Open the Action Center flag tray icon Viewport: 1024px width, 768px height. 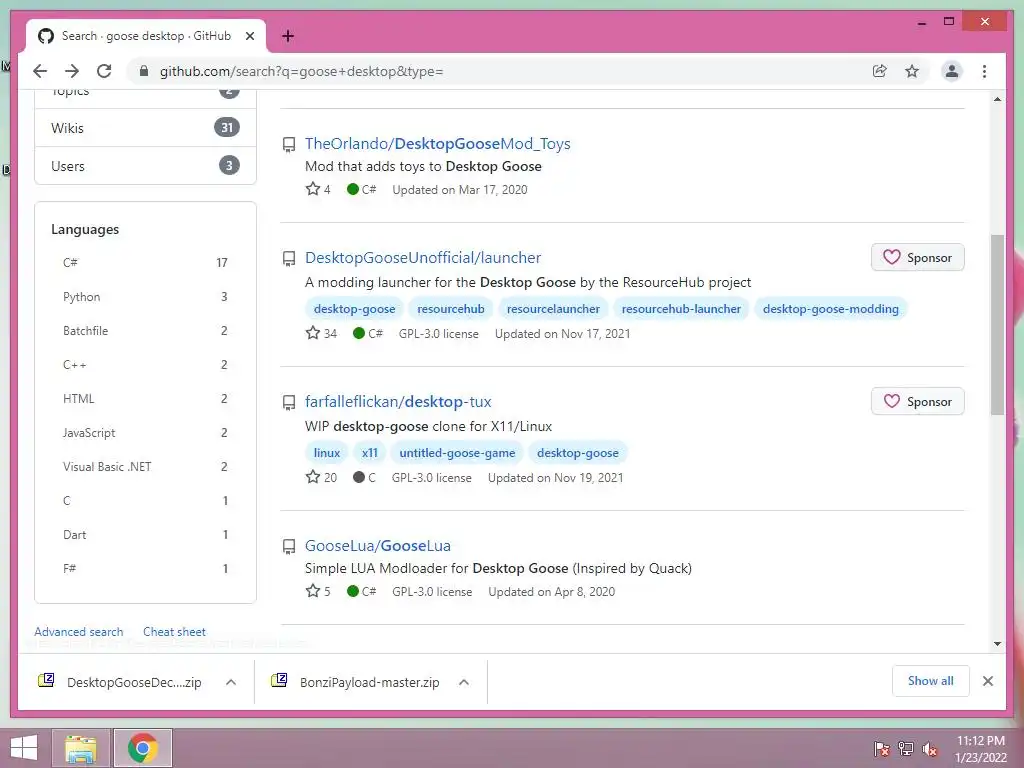[882, 749]
